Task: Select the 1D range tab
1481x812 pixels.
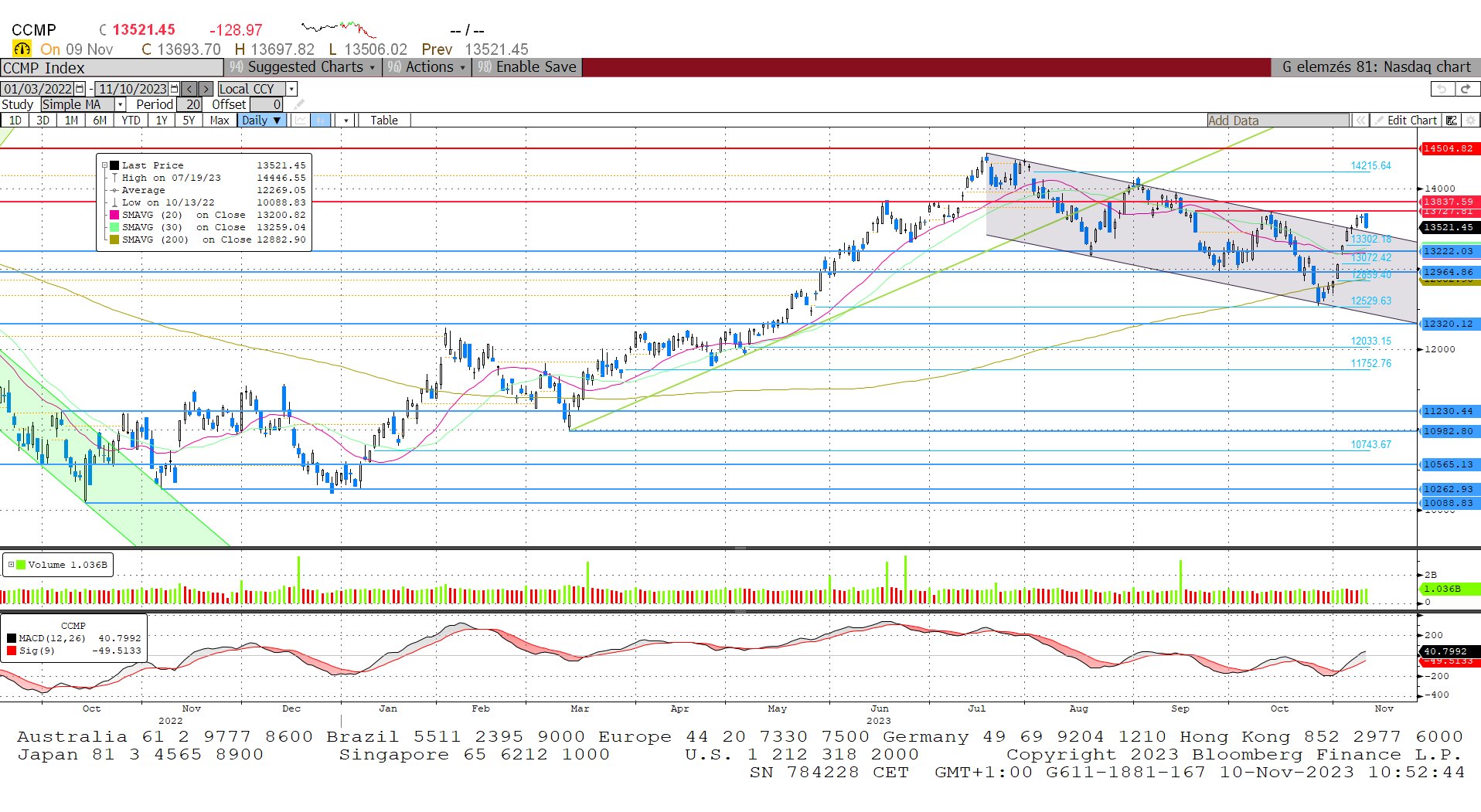Action: (x=15, y=121)
